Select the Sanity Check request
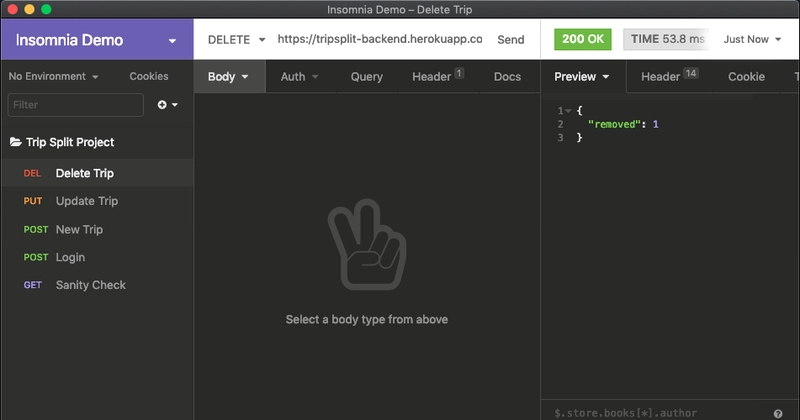Screen dimensions: 800x420 (x=97, y=285)
